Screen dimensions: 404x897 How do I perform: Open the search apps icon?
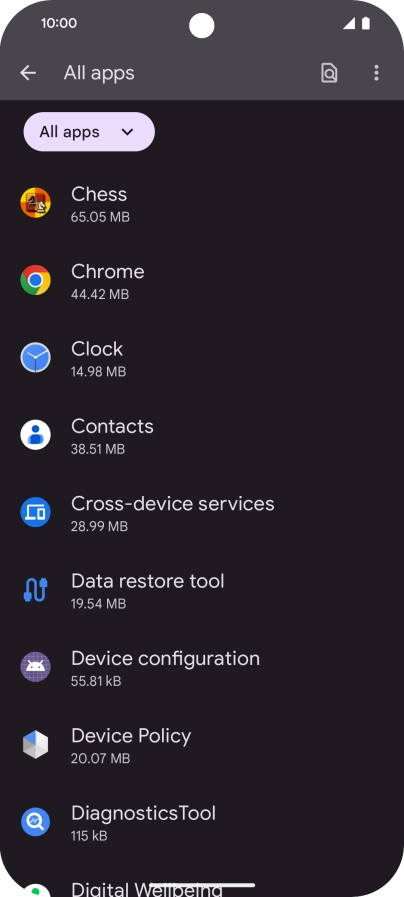tap(329, 73)
